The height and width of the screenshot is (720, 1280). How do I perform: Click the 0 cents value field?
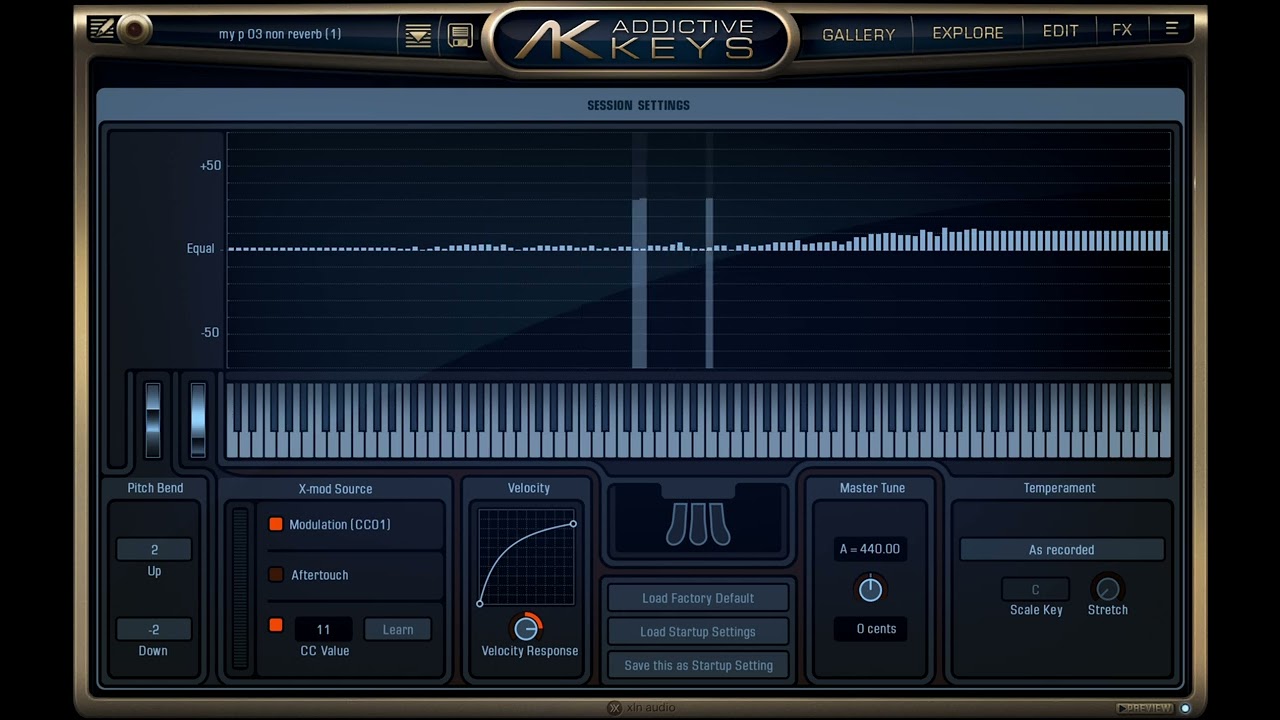[x=870, y=629]
